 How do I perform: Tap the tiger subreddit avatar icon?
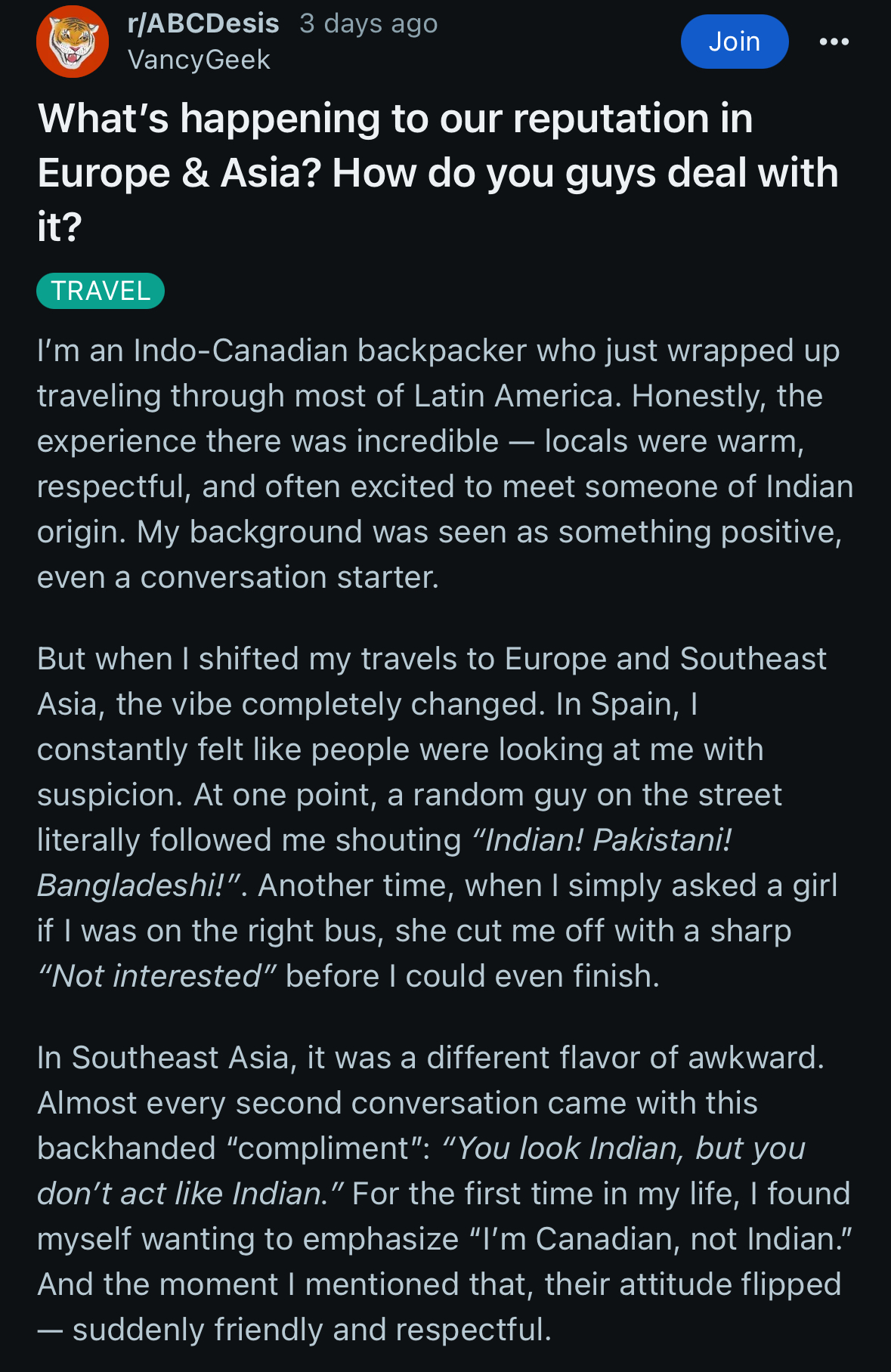72,42
